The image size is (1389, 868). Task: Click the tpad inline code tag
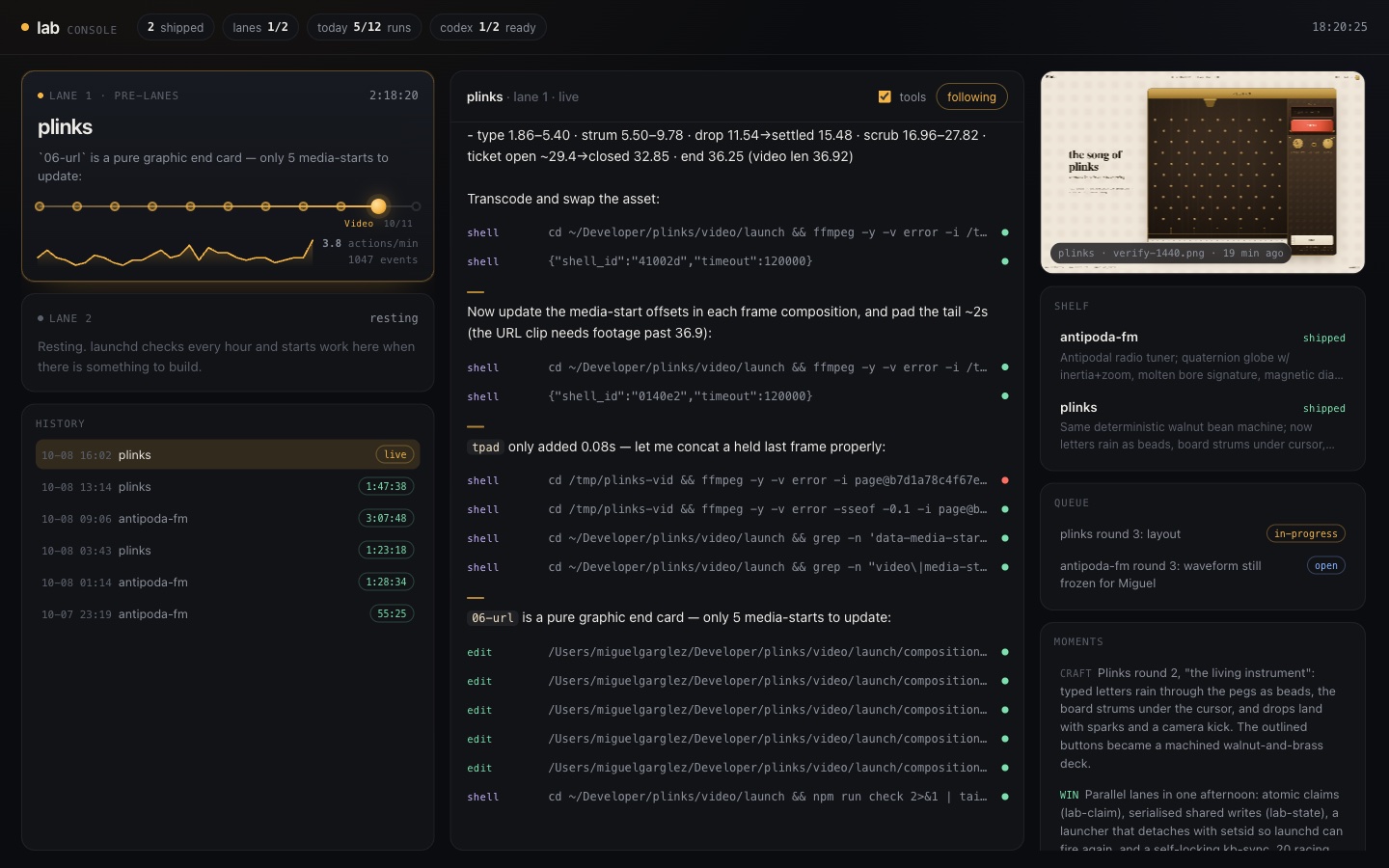click(485, 448)
